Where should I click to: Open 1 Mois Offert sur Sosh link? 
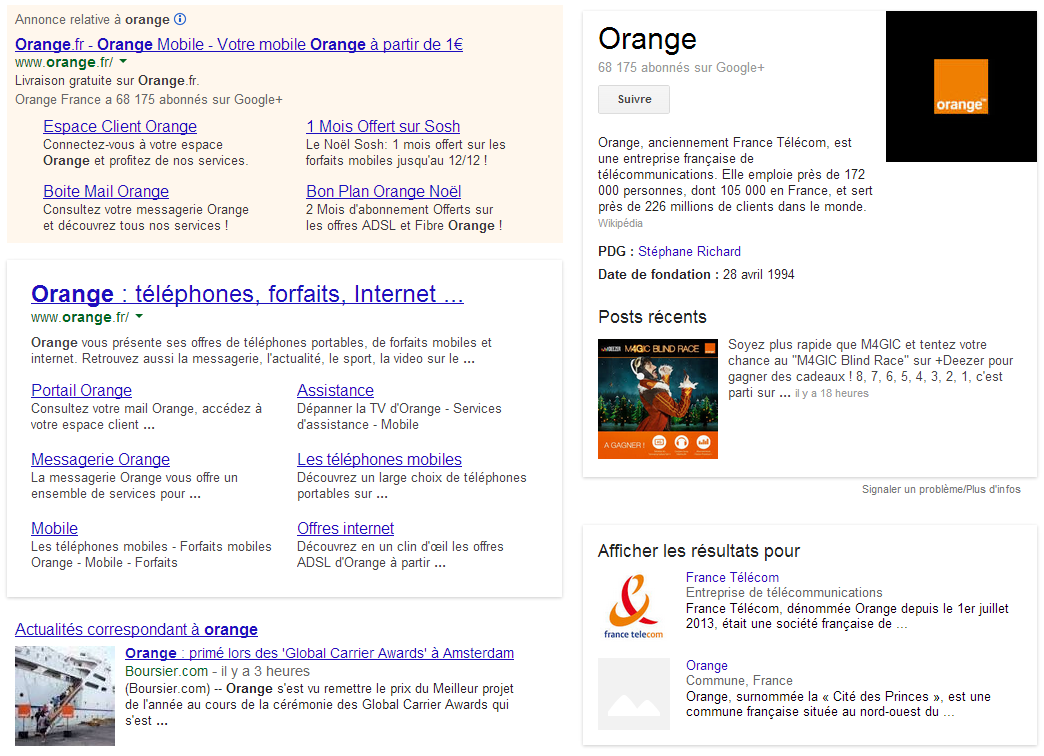point(383,126)
